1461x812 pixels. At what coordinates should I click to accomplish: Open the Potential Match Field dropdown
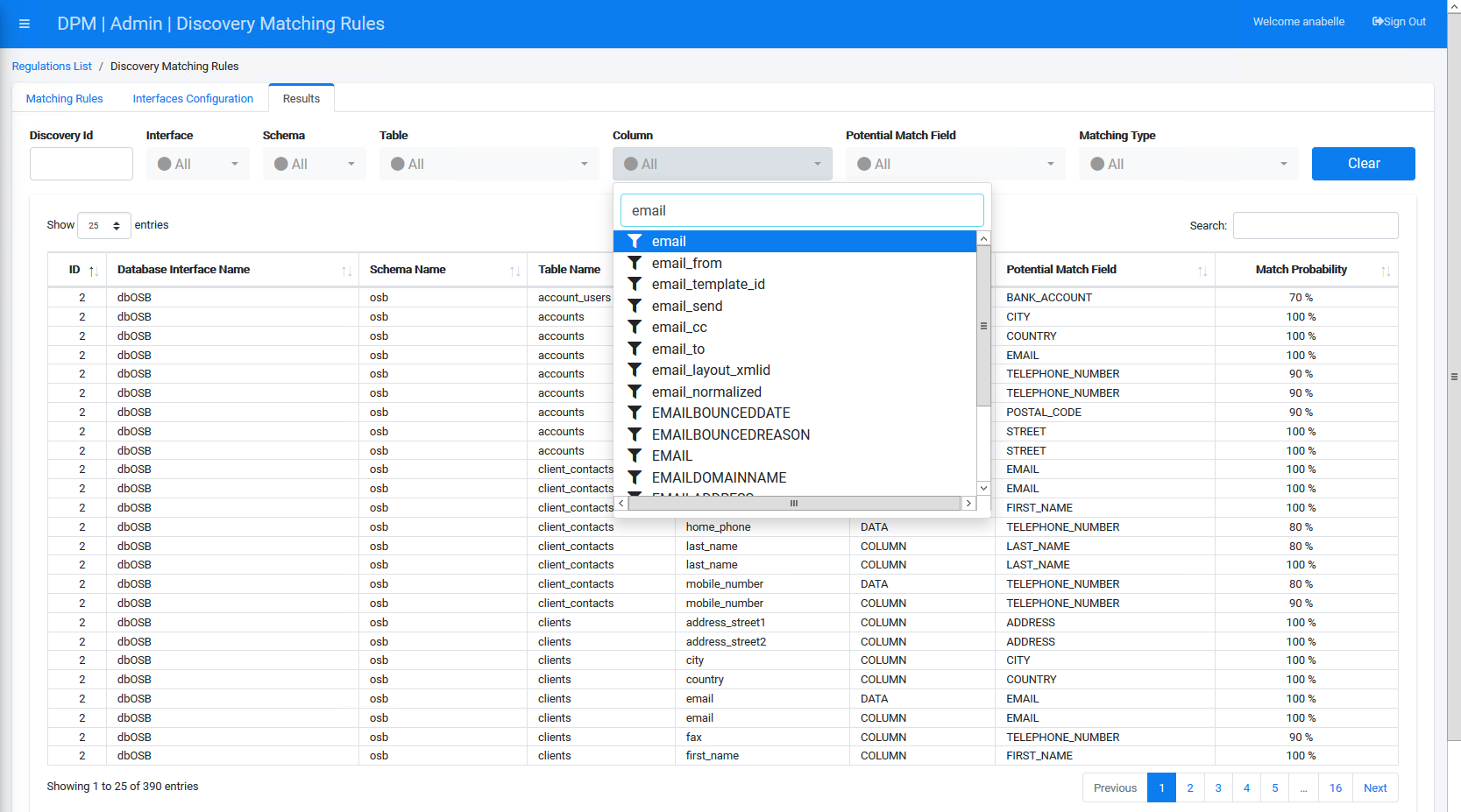[x=955, y=164]
